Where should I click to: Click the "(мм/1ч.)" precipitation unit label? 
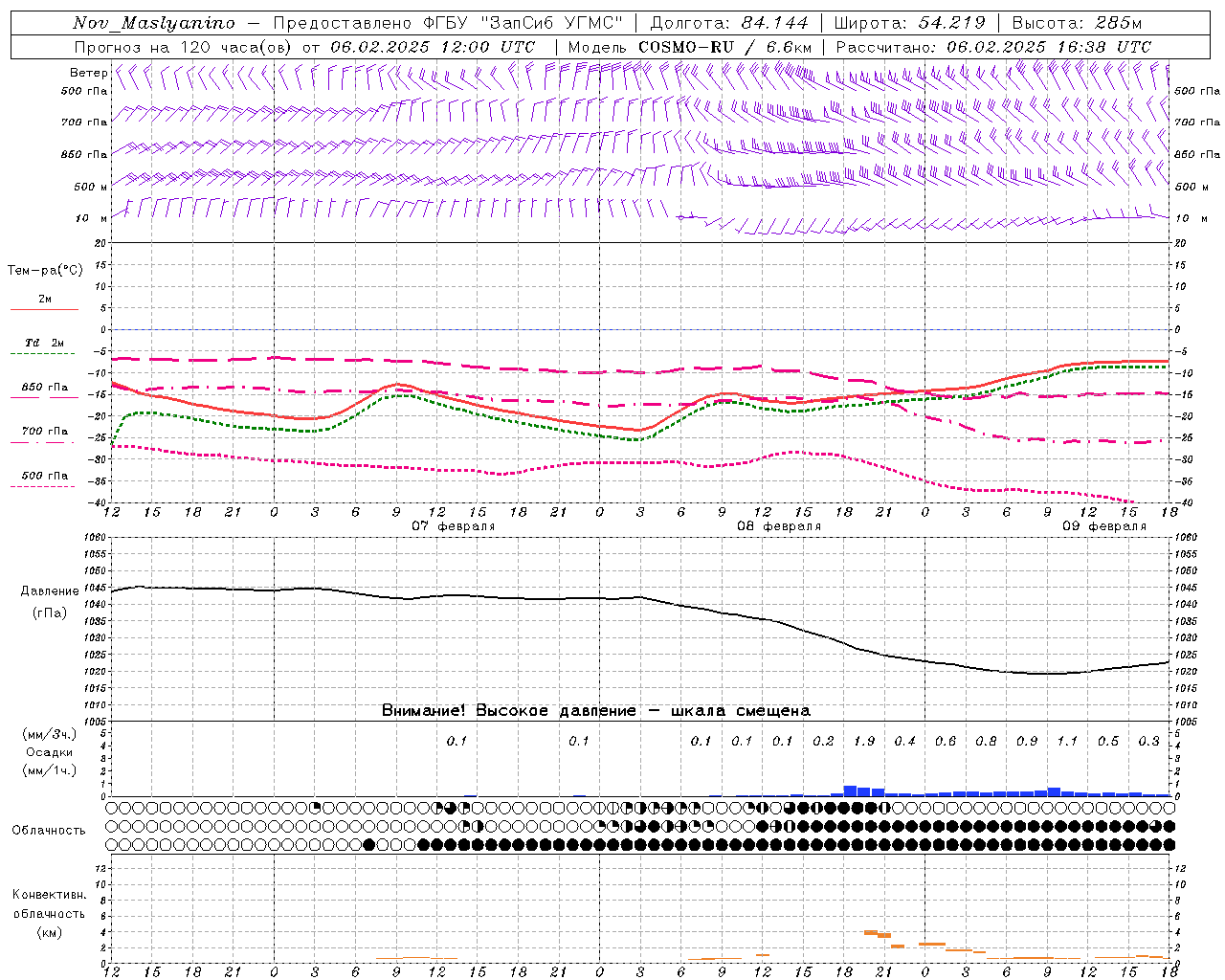(x=49, y=770)
